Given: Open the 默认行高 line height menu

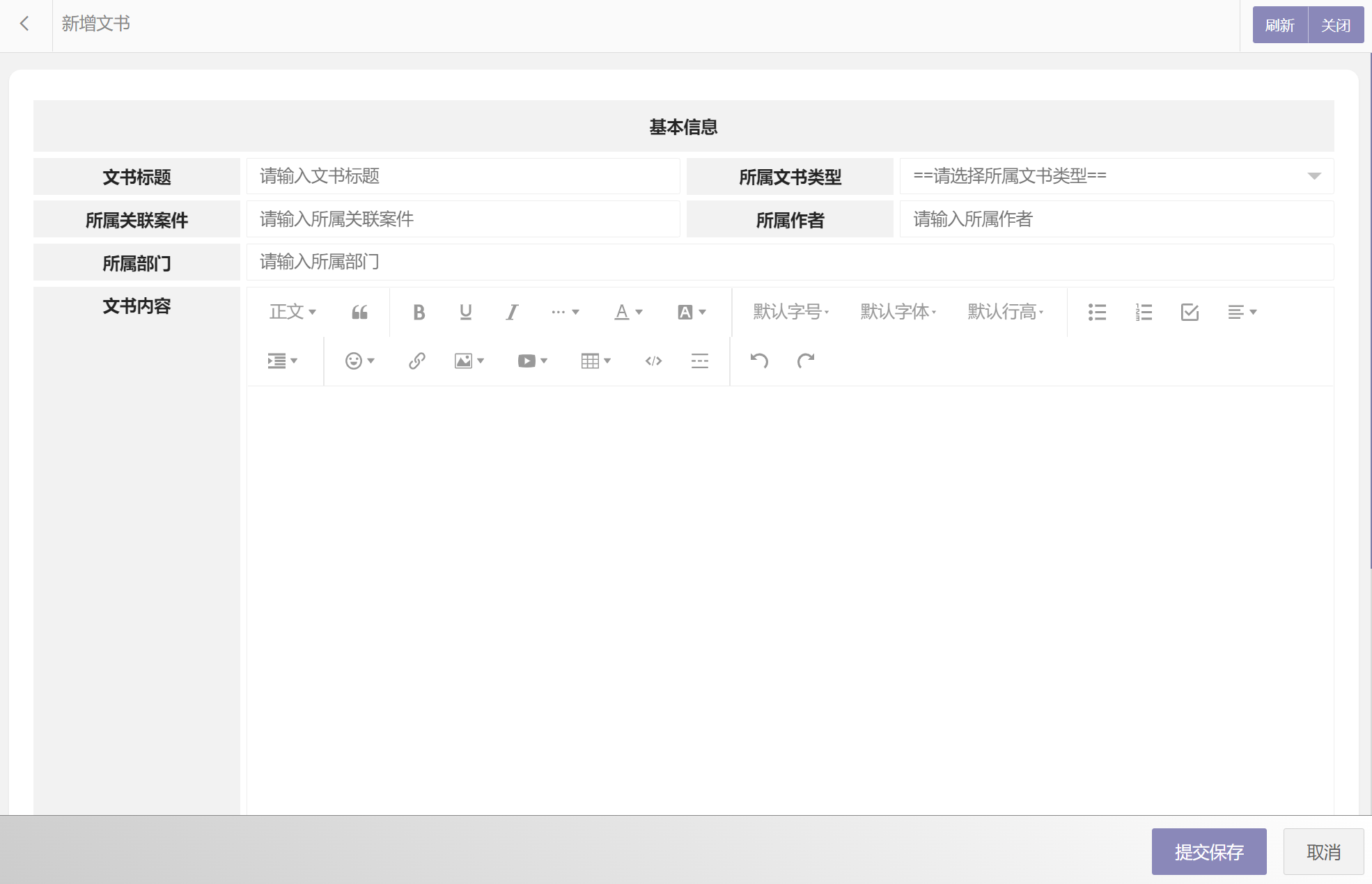Looking at the screenshot, I should tap(1005, 312).
